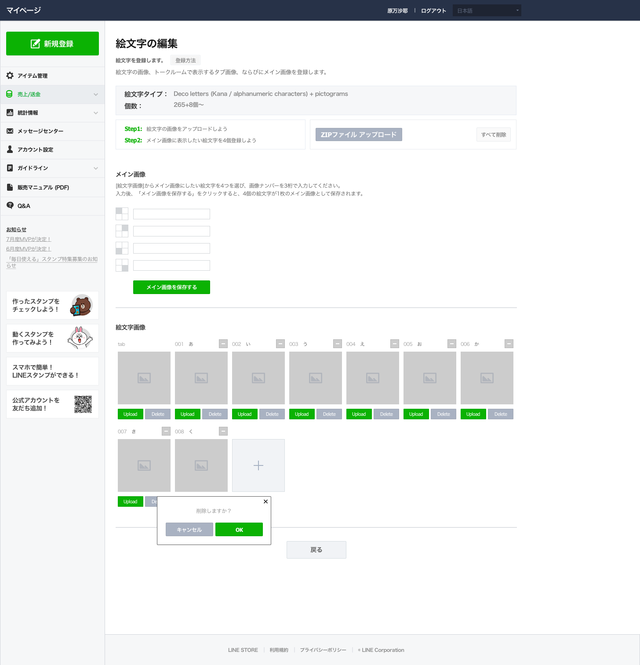
Task: Remove emoji slot 006 with its minus icon
Action: (x=509, y=344)
